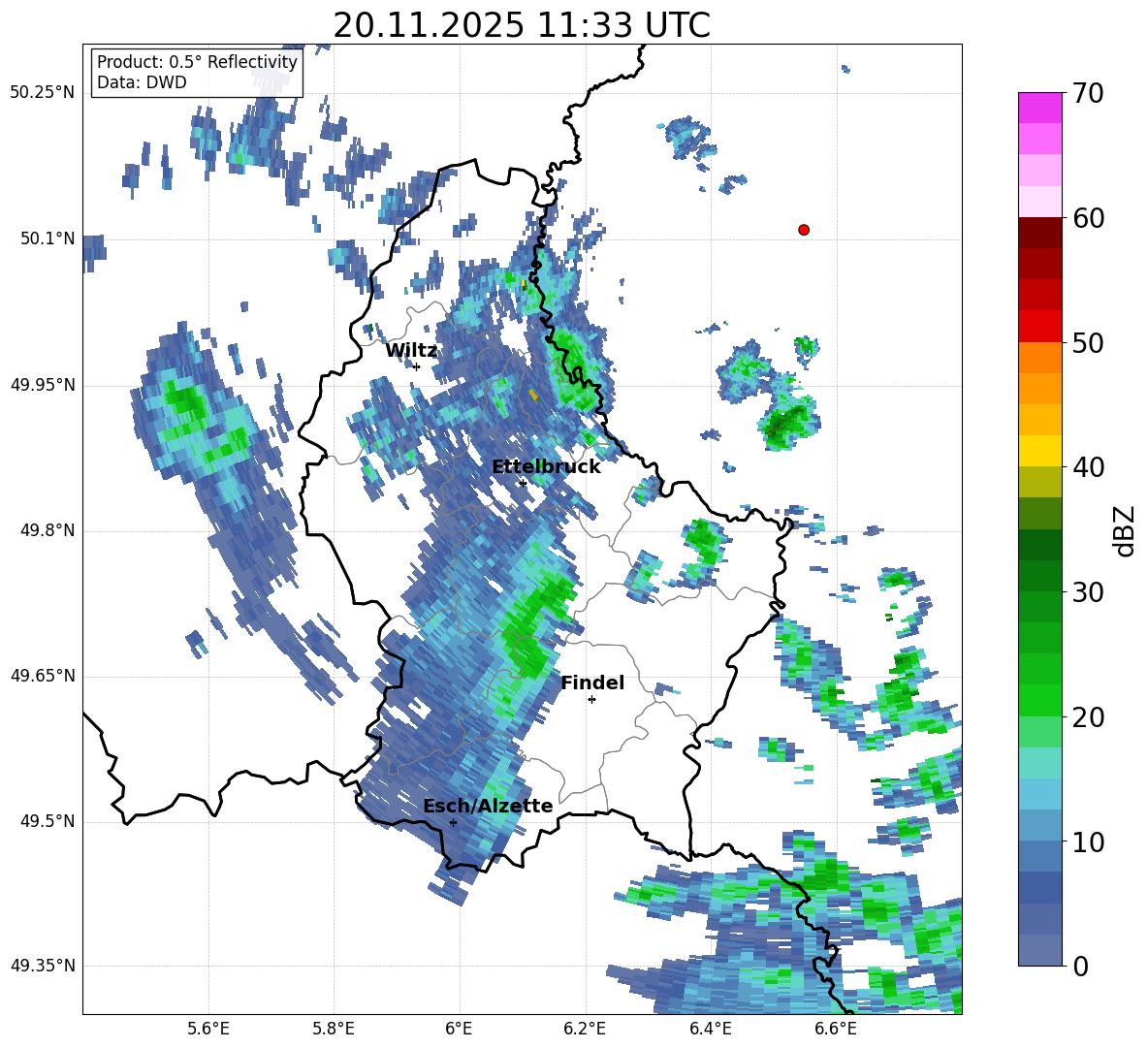Click the 40 tick on the colorbar
This screenshot has width=1148, height=1048.
(x=1088, y=467)
